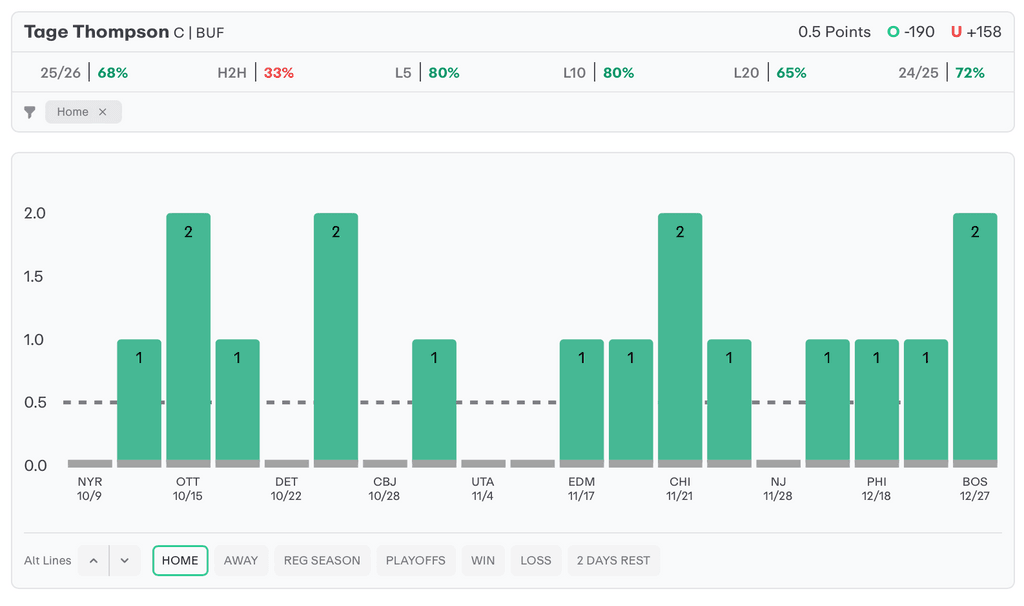Click the BOS 12/27 bar
The height and width of the screenshot is (606, 1024).
(x=975, y=340)
